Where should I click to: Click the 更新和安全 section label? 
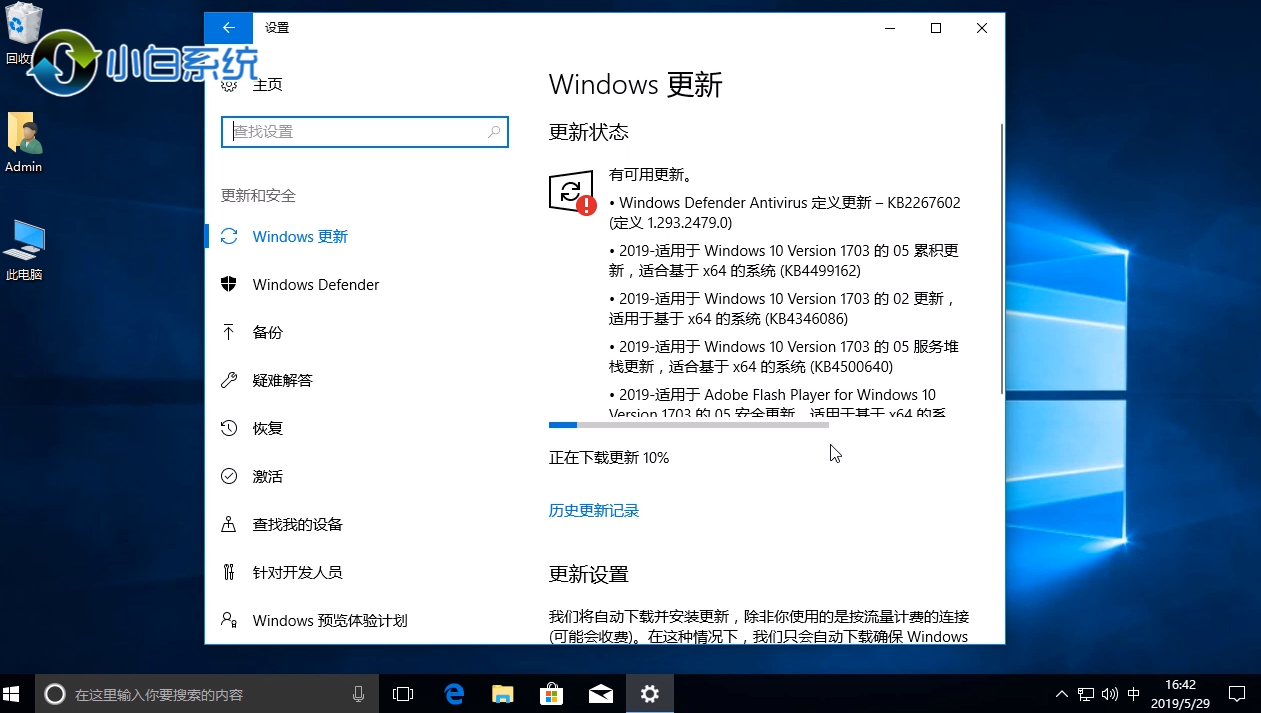(x=258, y=196)
